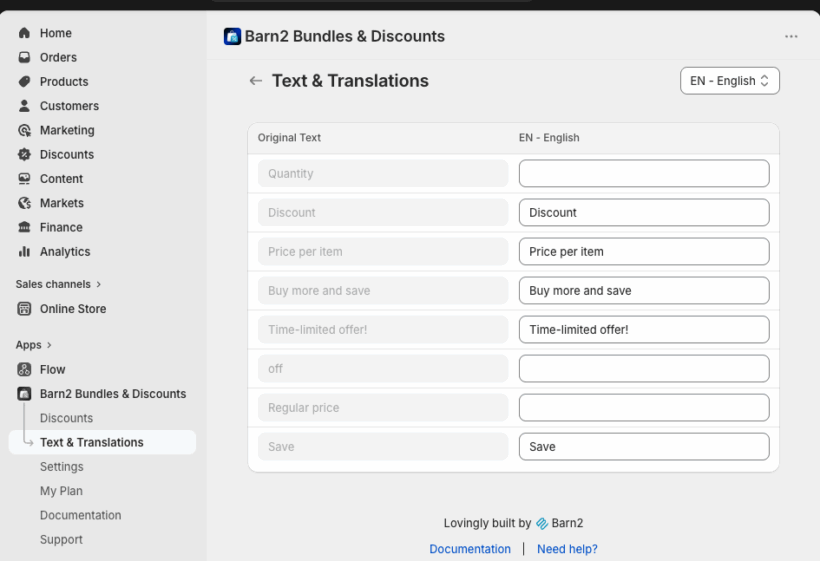Click the empty translation field for 'off'
This screenshot has height=561, width=820.
click(644, 369)
